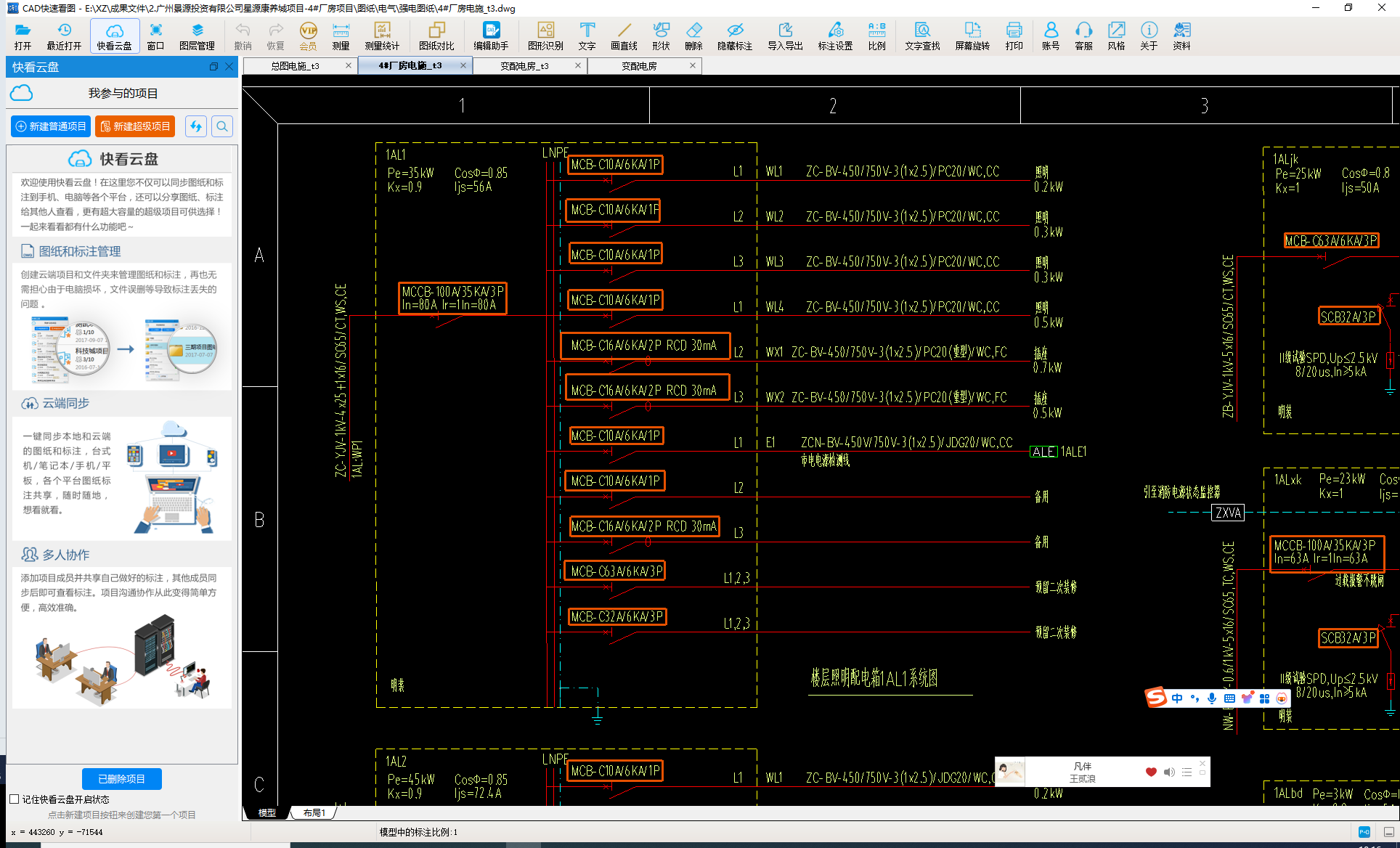Open the music widget playlist icon

point(1187,772)
